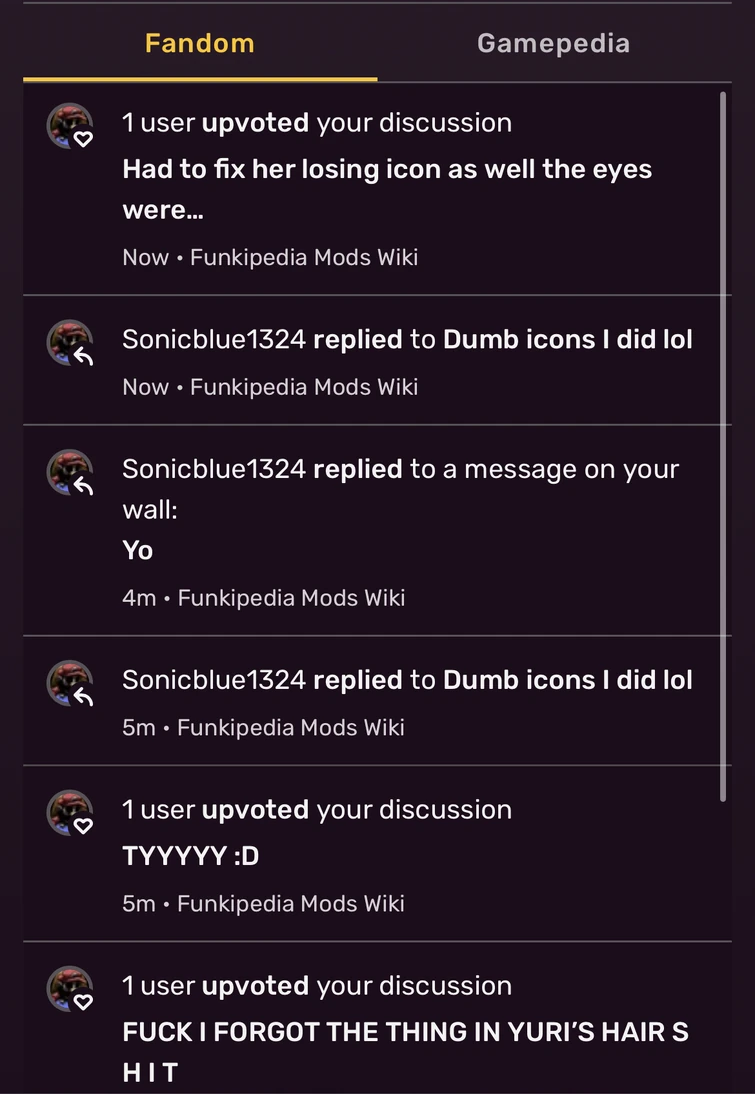
Task: Switch to the Fandom tab
Action: [x=199, y=44]
